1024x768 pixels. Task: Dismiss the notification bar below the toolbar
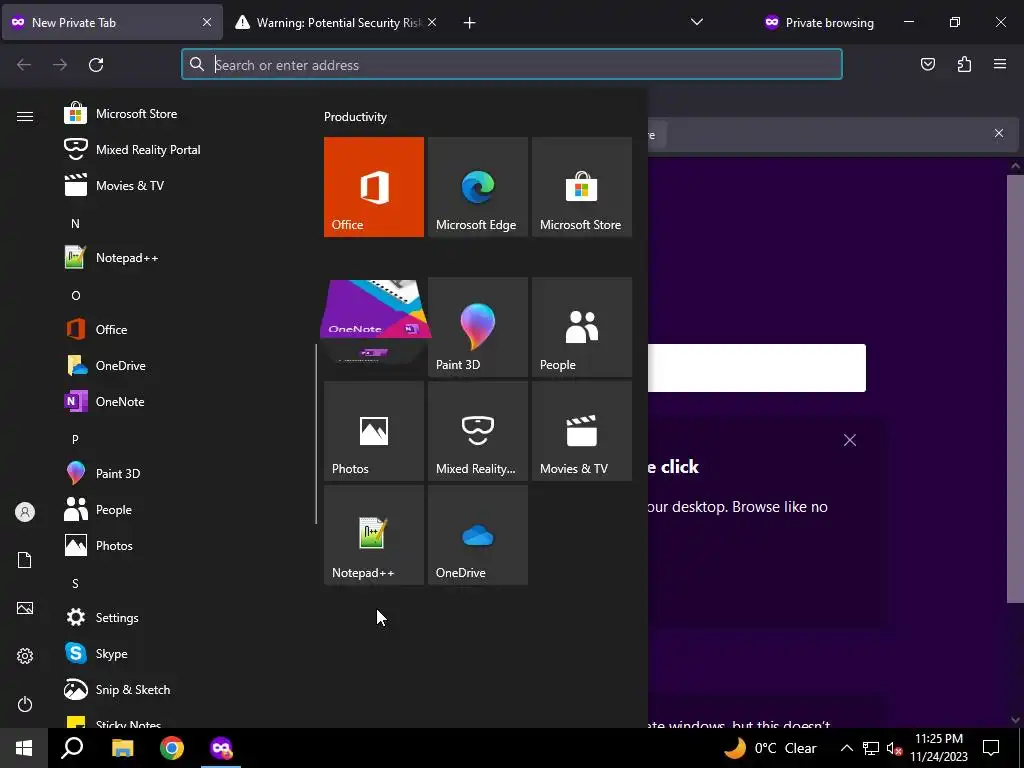click(x=999, y=133)
